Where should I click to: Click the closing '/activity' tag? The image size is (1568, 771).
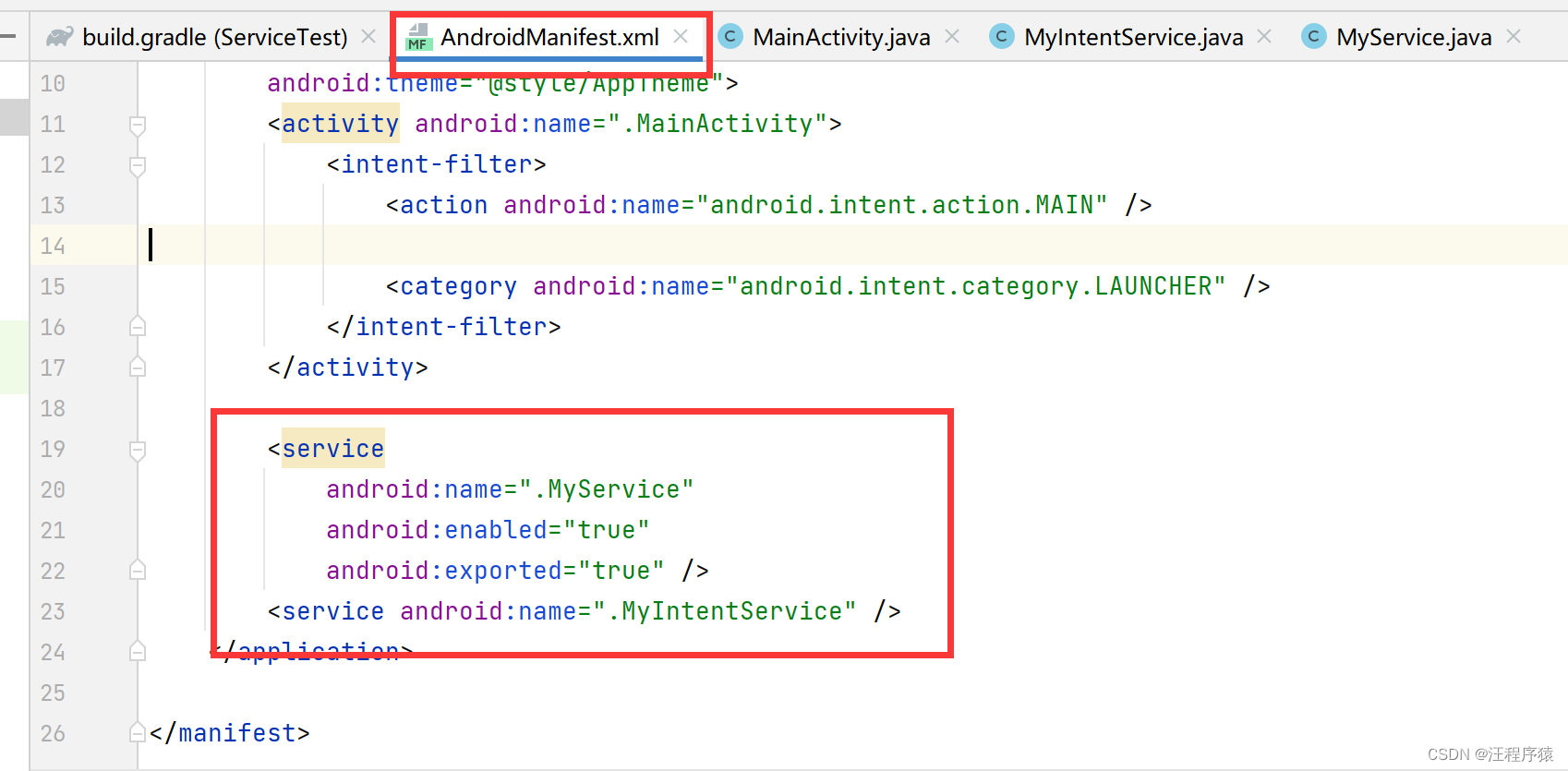point(347,367)
